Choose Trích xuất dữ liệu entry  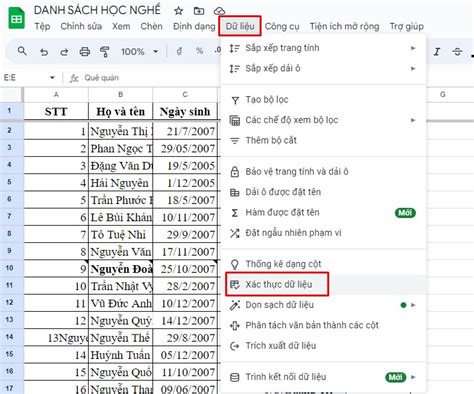click(323, 346)
